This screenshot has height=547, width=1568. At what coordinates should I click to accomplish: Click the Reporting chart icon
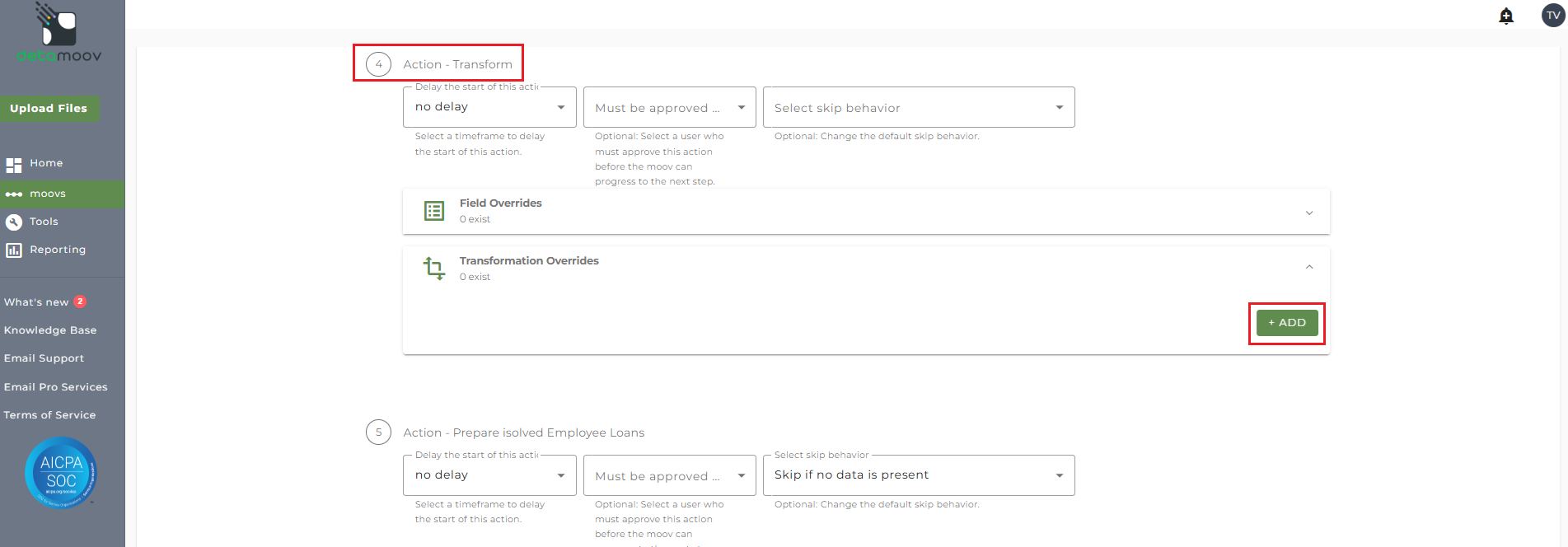14,250
